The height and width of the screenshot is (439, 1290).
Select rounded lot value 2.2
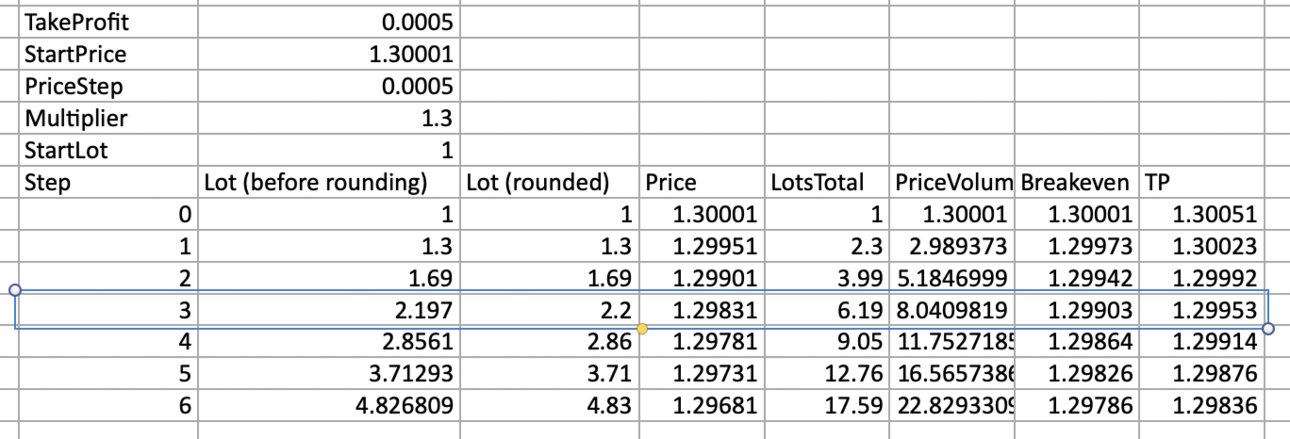pos(549,309)
